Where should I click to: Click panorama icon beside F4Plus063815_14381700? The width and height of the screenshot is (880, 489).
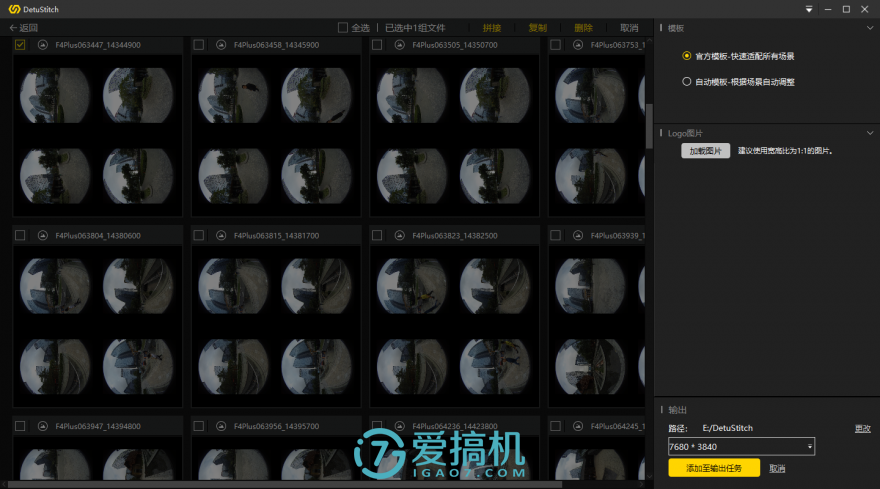click(x=221, y=235)
